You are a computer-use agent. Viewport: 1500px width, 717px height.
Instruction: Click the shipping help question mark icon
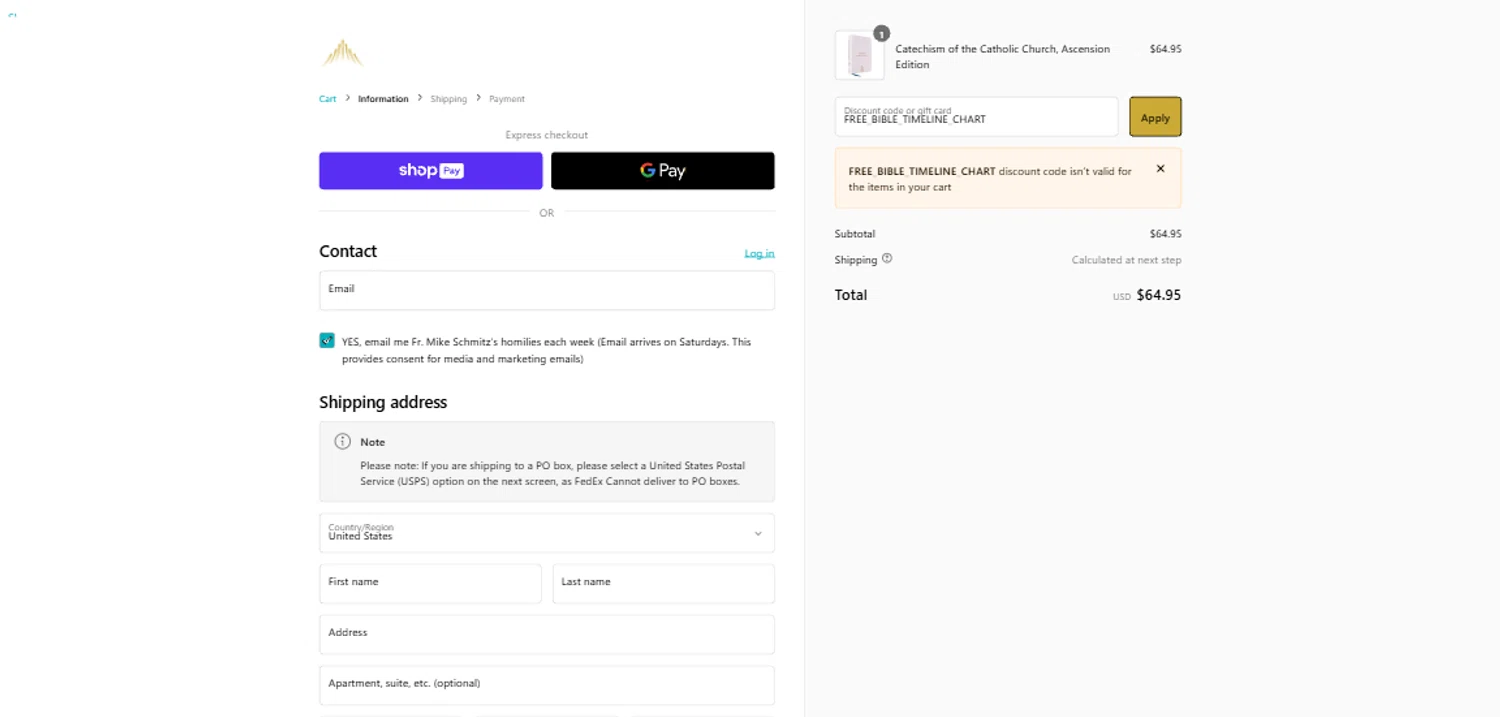click(x=887, y=259)
